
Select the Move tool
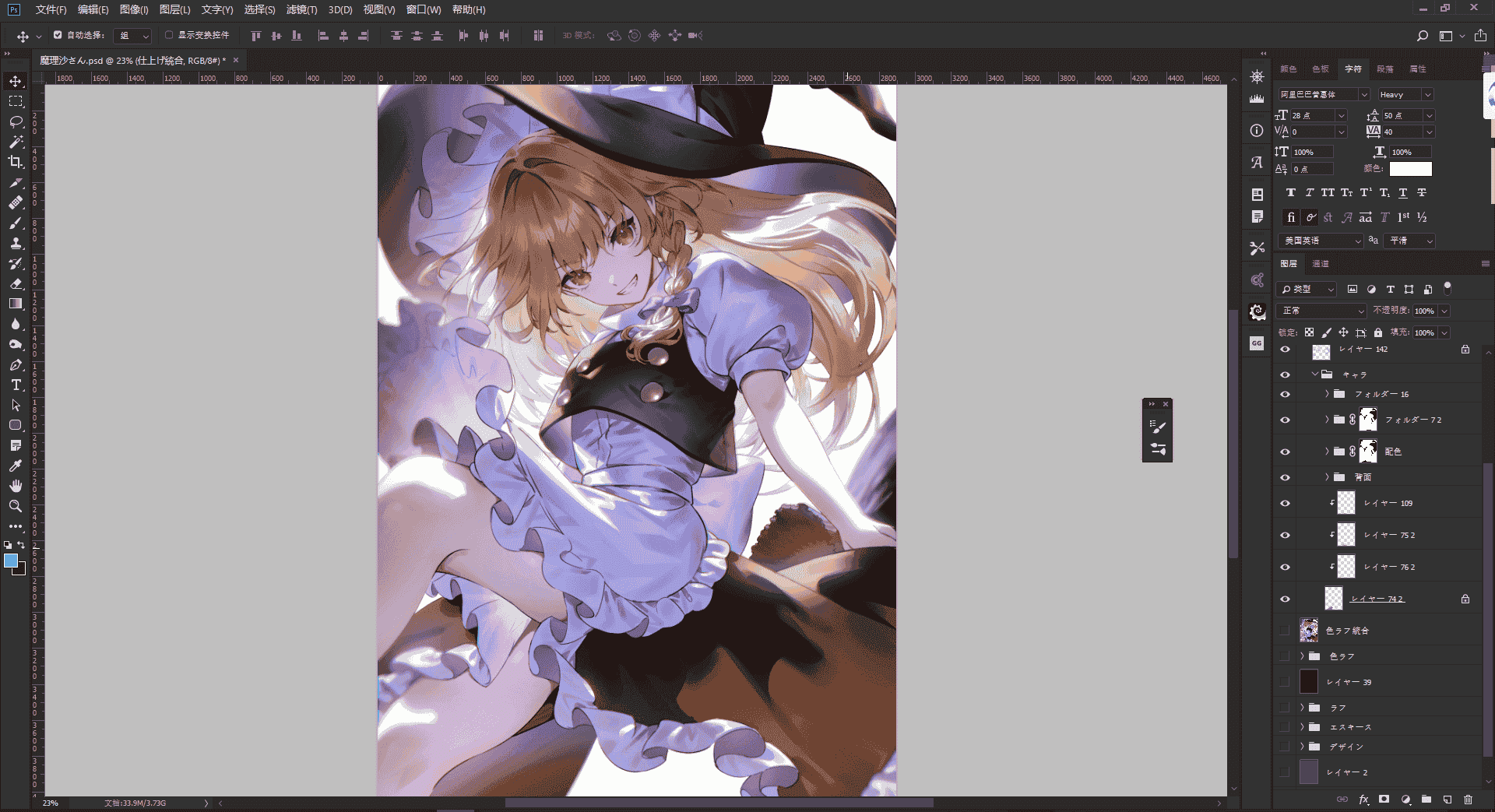[x=16, y=81]
